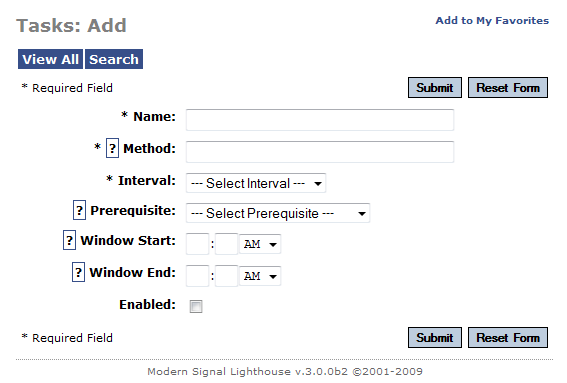Click the bottom Reset Form button
This screenshot has height=383, width=567.
[x=508, y=337]
